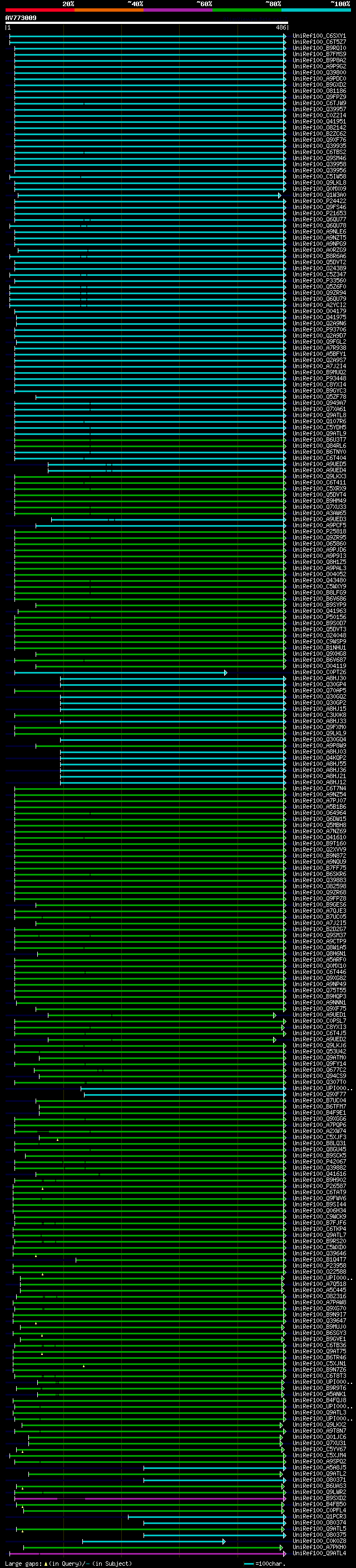Click the arrowhead ending the UniRef100_Q1W3A0 bar
Screen dimensions: 356x1568
coord(280,195)
